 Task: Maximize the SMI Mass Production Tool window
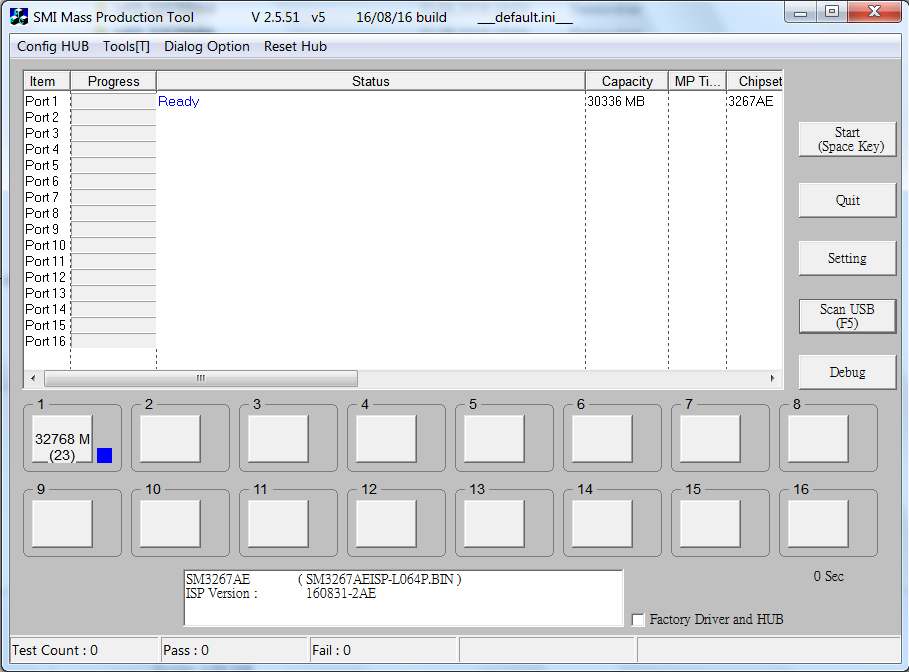click(x=832, y=12)
